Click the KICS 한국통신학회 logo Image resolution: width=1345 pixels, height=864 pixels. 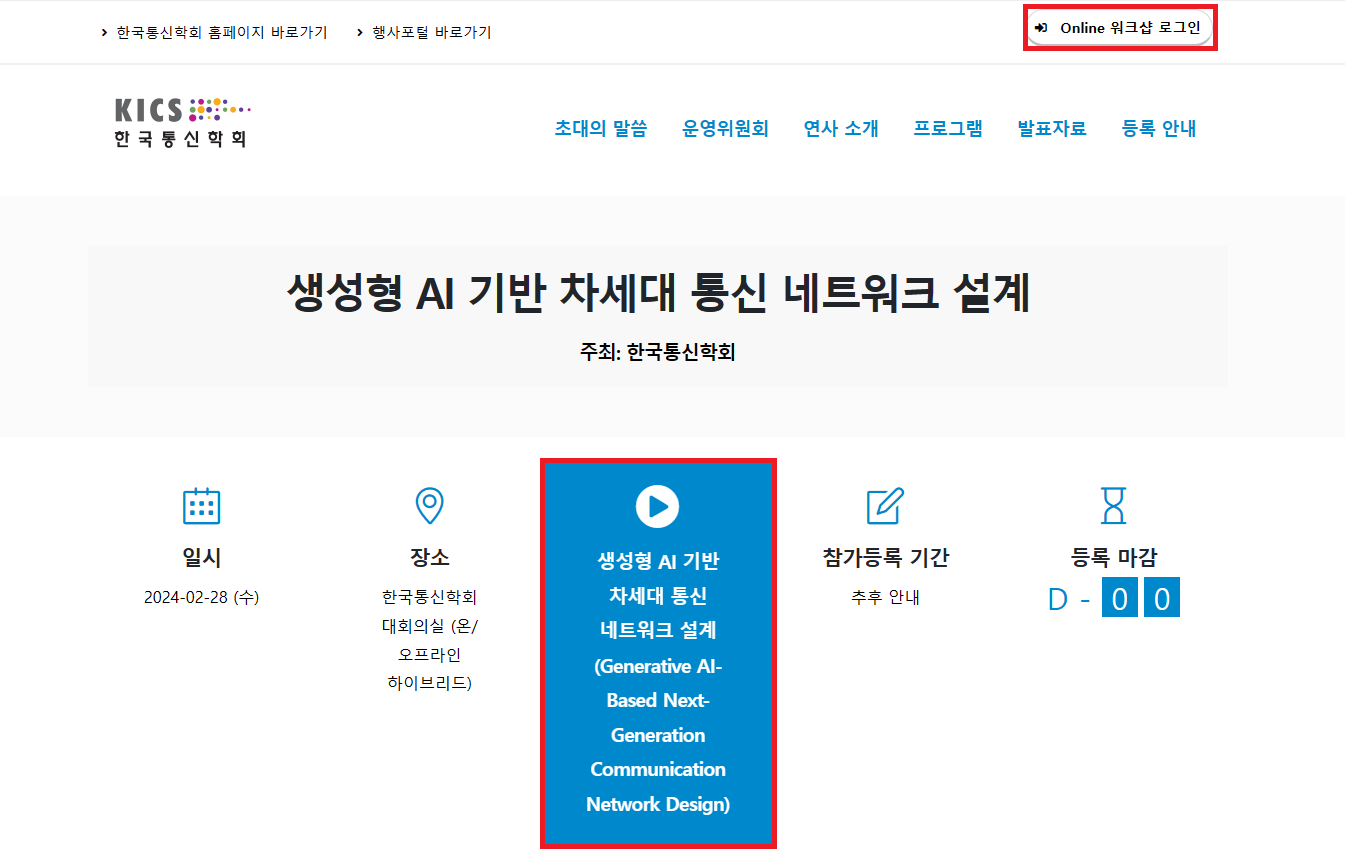pyautogui.click(x=181, y=123)
